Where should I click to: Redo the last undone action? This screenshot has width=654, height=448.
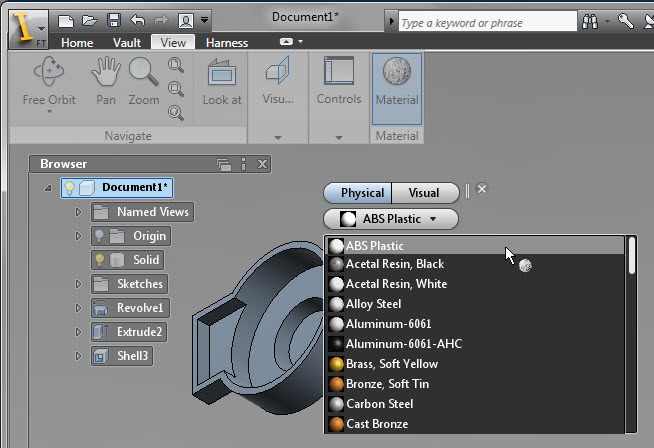161,20
